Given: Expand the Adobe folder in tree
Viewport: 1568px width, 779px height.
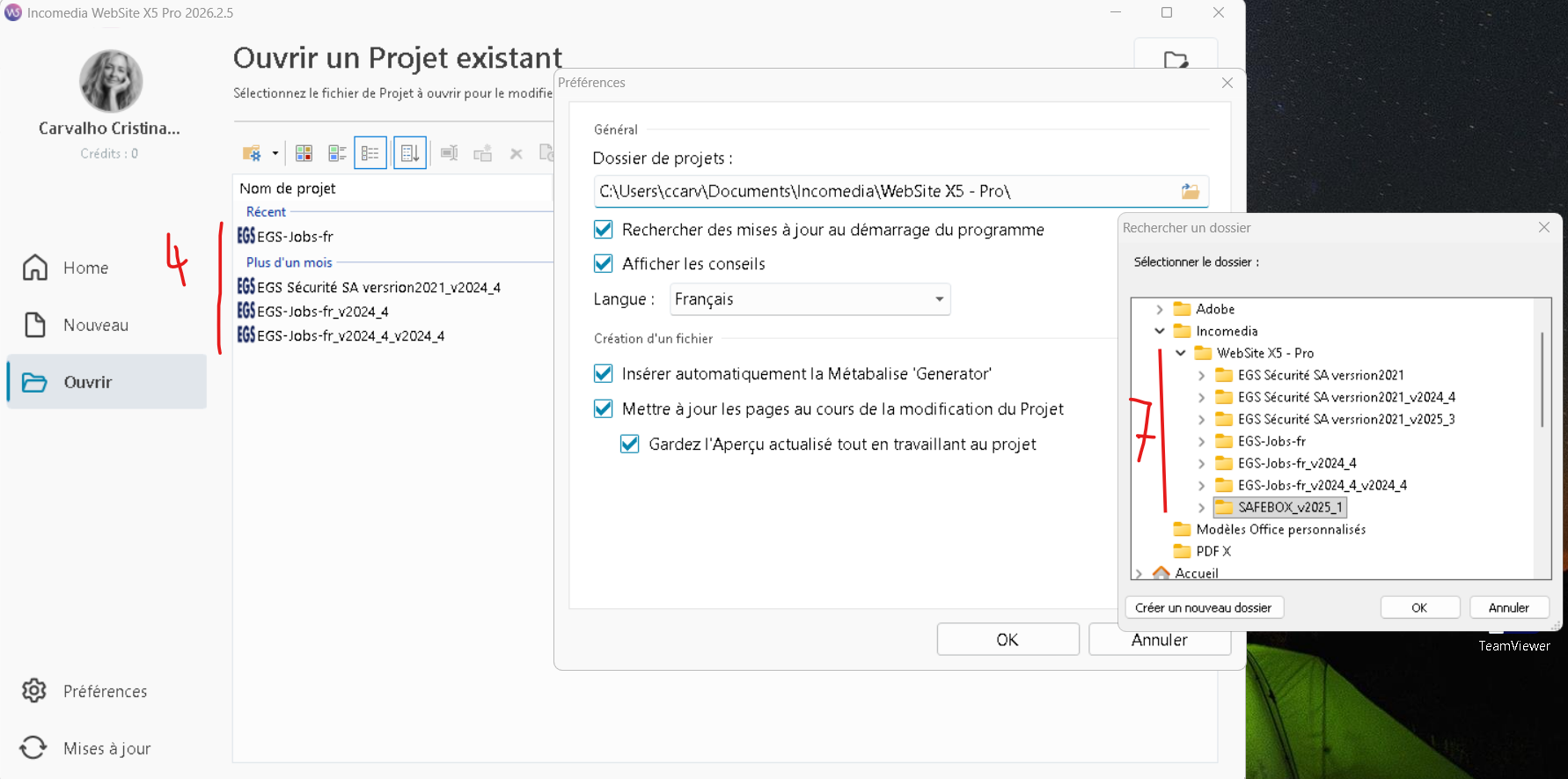Looking at the screenshot, I should click(x=1160, y=309).
